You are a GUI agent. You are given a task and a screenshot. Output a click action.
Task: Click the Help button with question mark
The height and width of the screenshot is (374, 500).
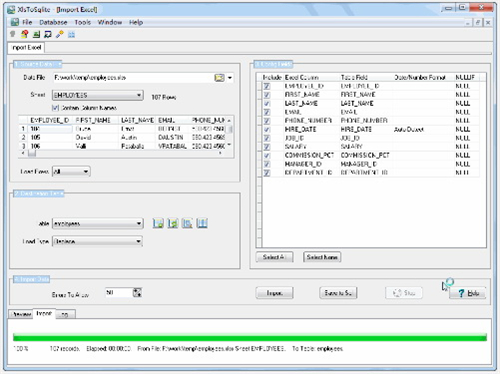point(468,293)
